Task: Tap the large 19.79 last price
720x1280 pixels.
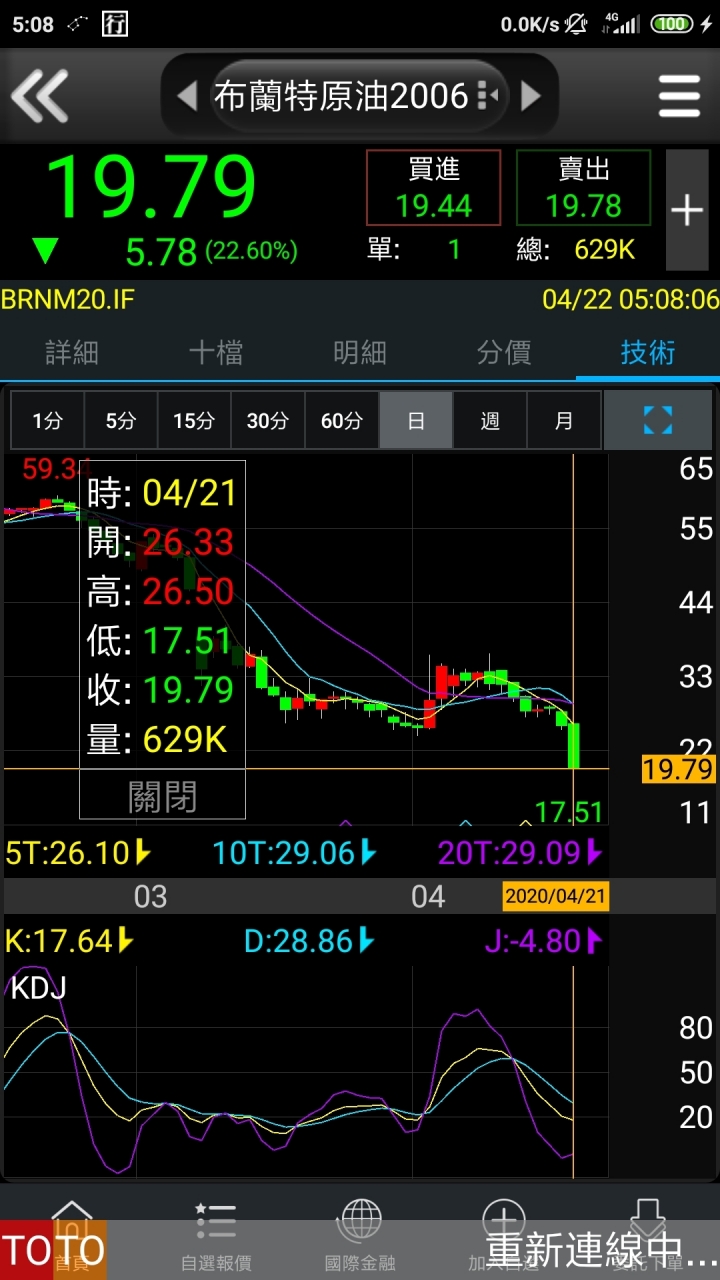Action: [x=151, y=187]
